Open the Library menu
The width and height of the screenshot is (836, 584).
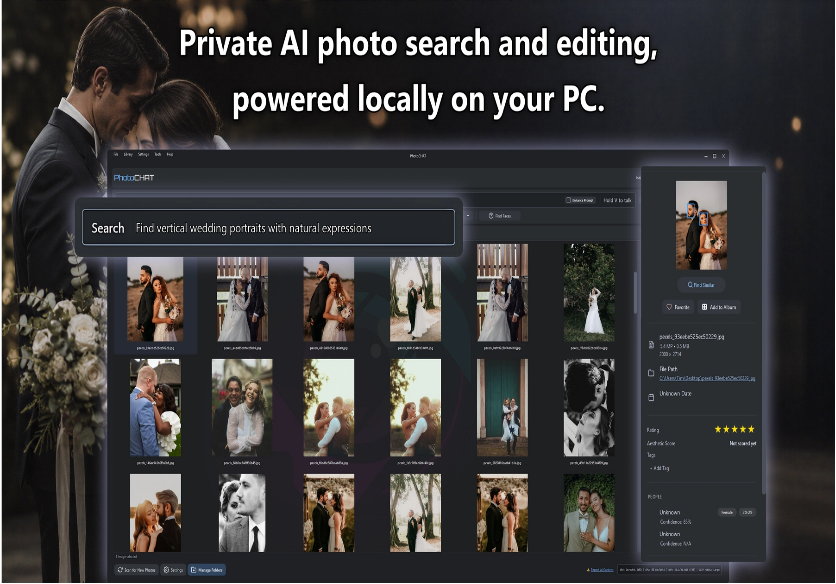(128, 155)
